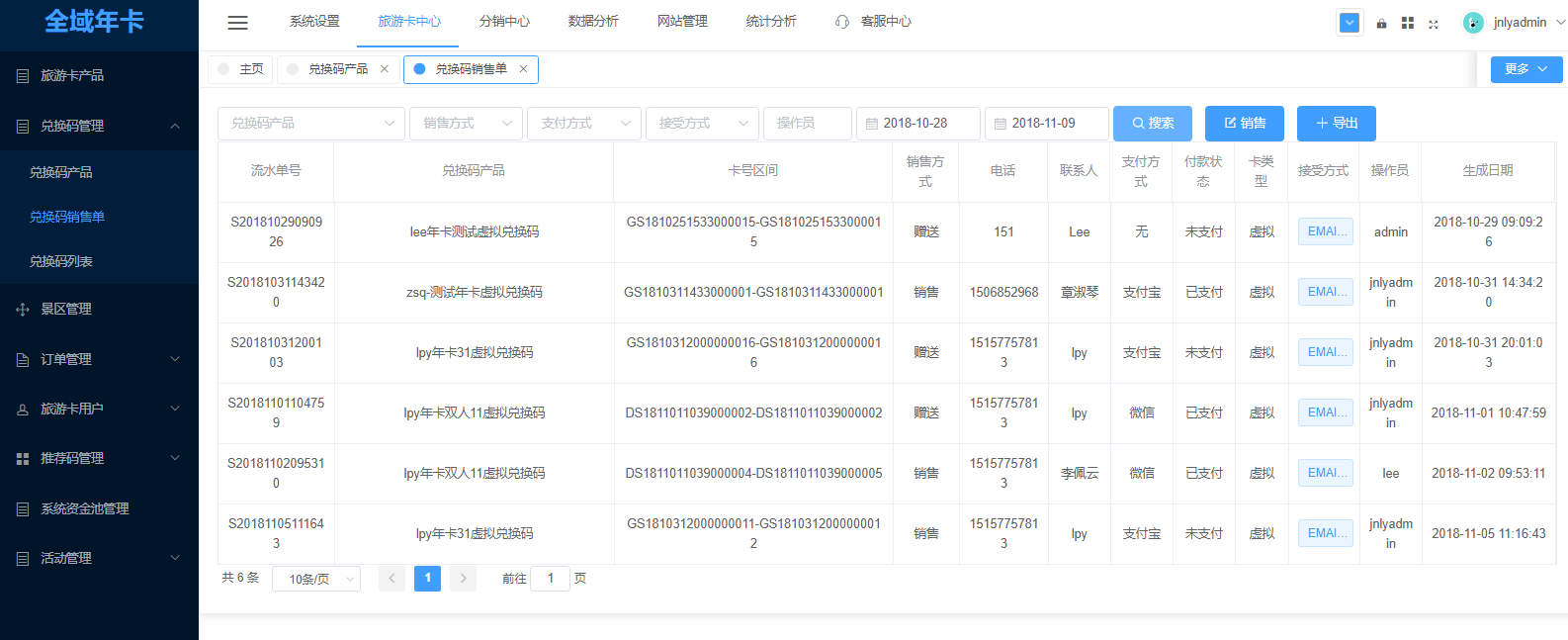Toggle fullscreen mode icon

1434,23
